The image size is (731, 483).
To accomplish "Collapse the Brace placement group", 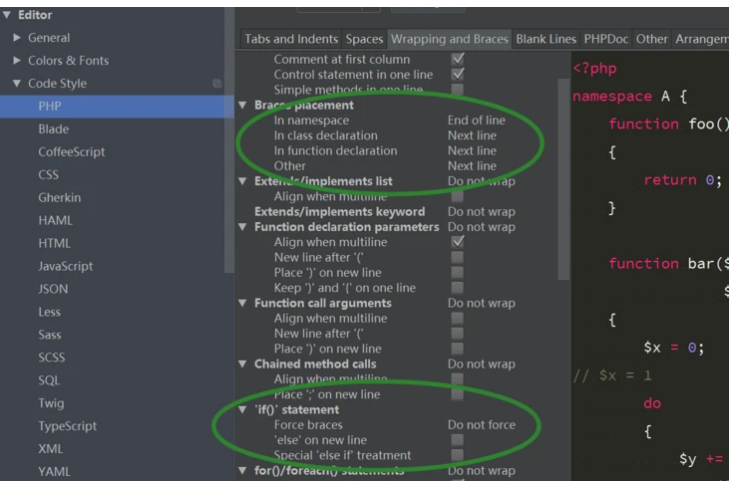I will tap(243, 105).
